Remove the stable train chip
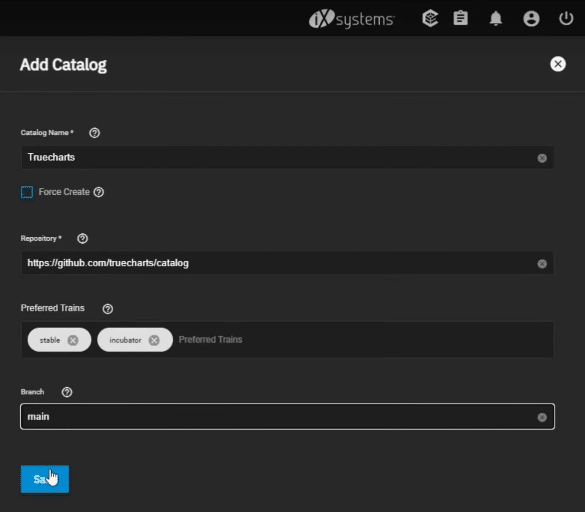 (x=73, y=340)
